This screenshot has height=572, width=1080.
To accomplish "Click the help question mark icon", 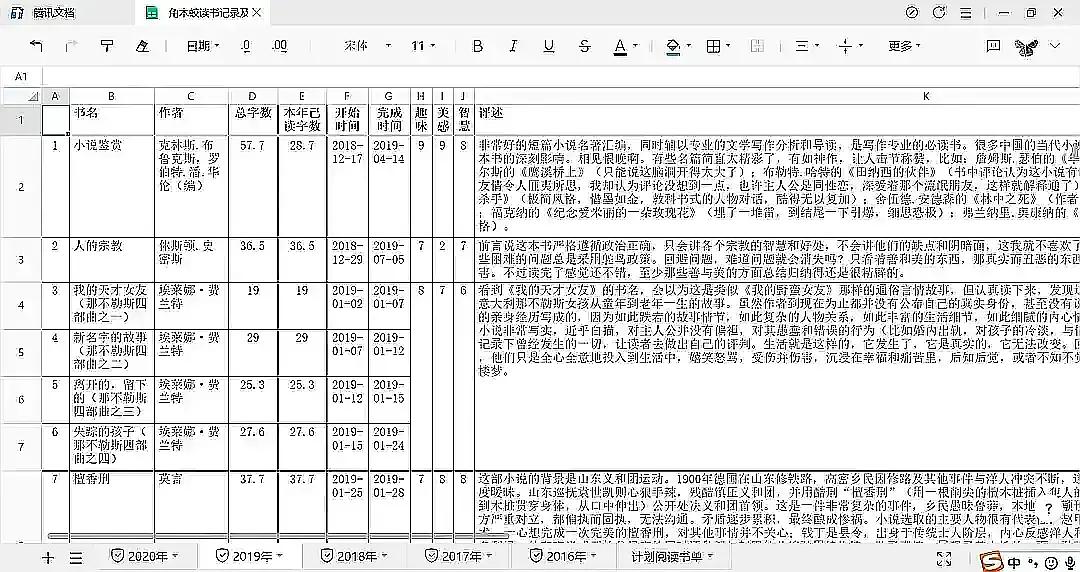I will pyautogui.click(x=1049, y=509).
